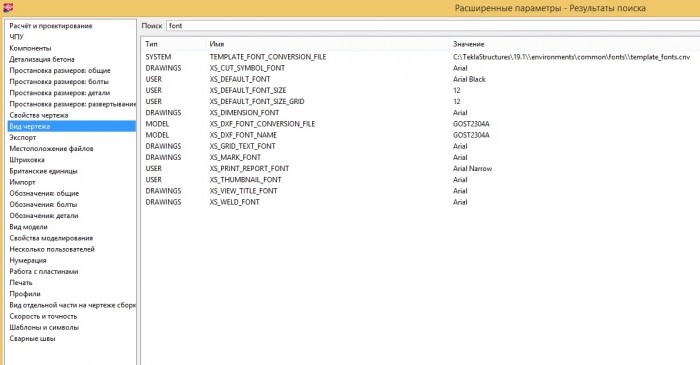Click the Tekla app icon in title bar
This screenshot has height=365, width=700.
(x=8, y=8)
